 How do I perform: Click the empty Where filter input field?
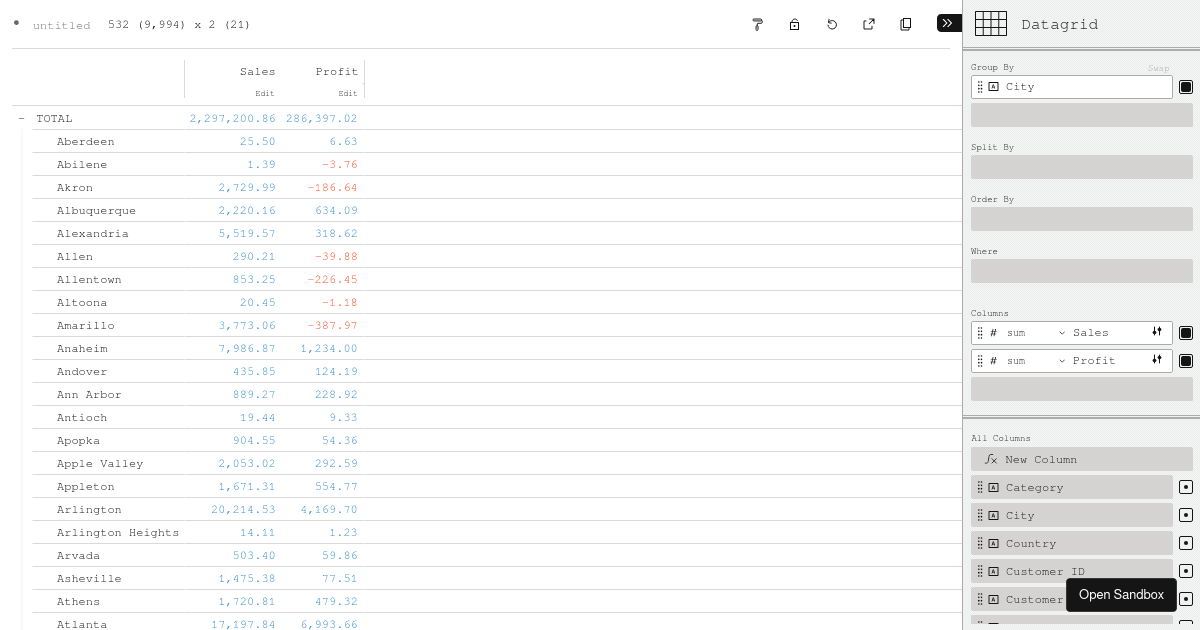coord(1081,271)
